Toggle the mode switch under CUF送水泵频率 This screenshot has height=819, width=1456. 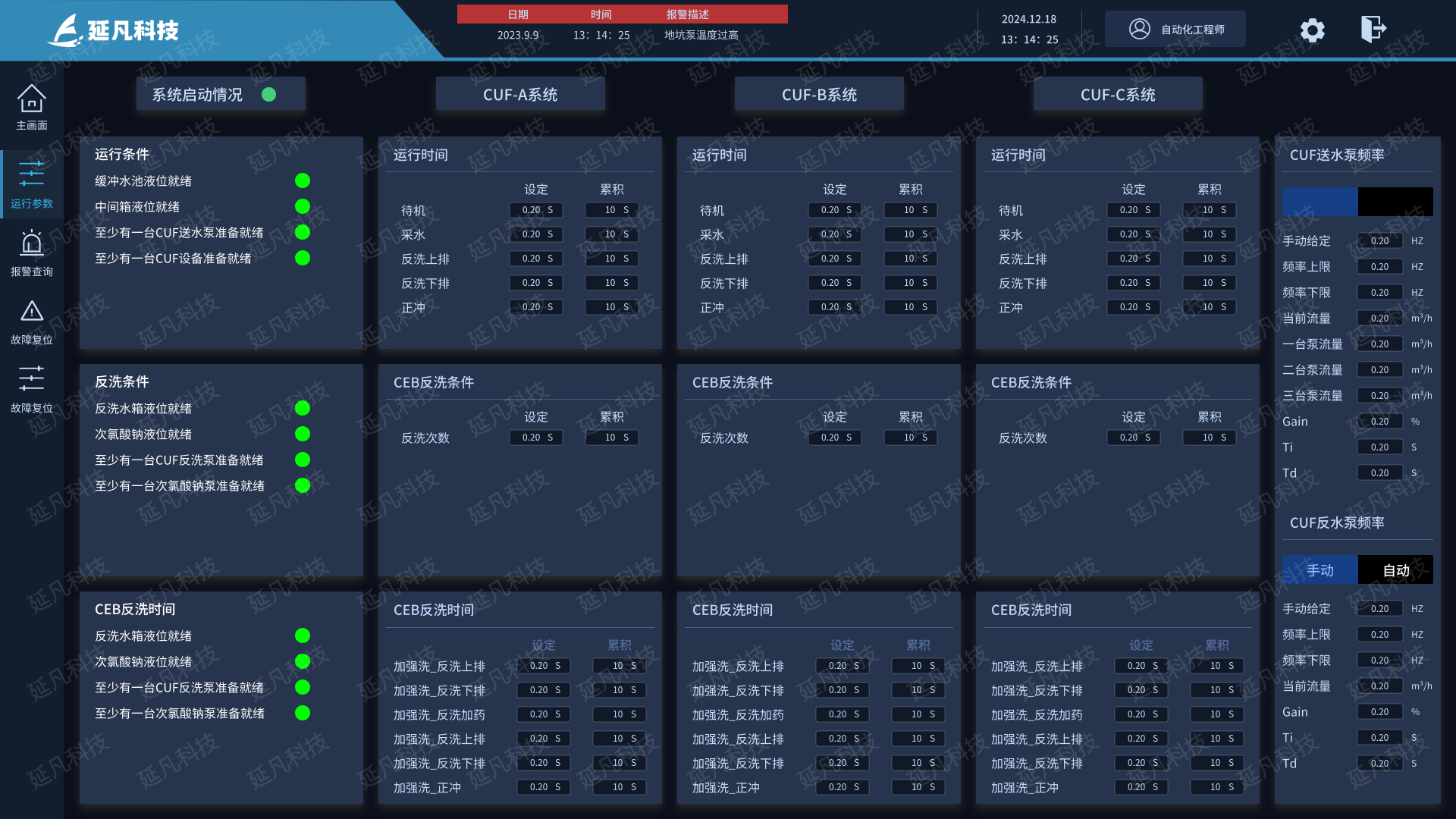1357,202
